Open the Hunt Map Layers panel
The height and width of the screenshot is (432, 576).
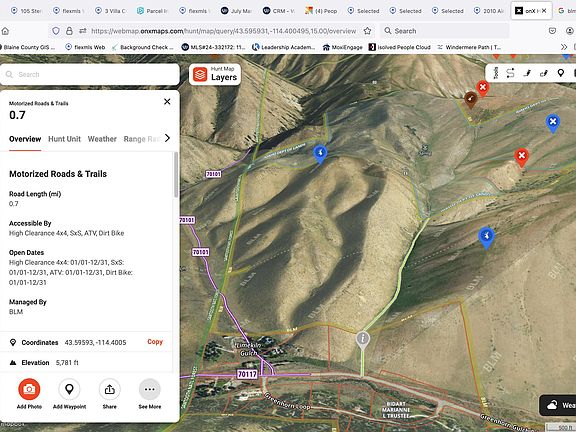tap(215, 74)
